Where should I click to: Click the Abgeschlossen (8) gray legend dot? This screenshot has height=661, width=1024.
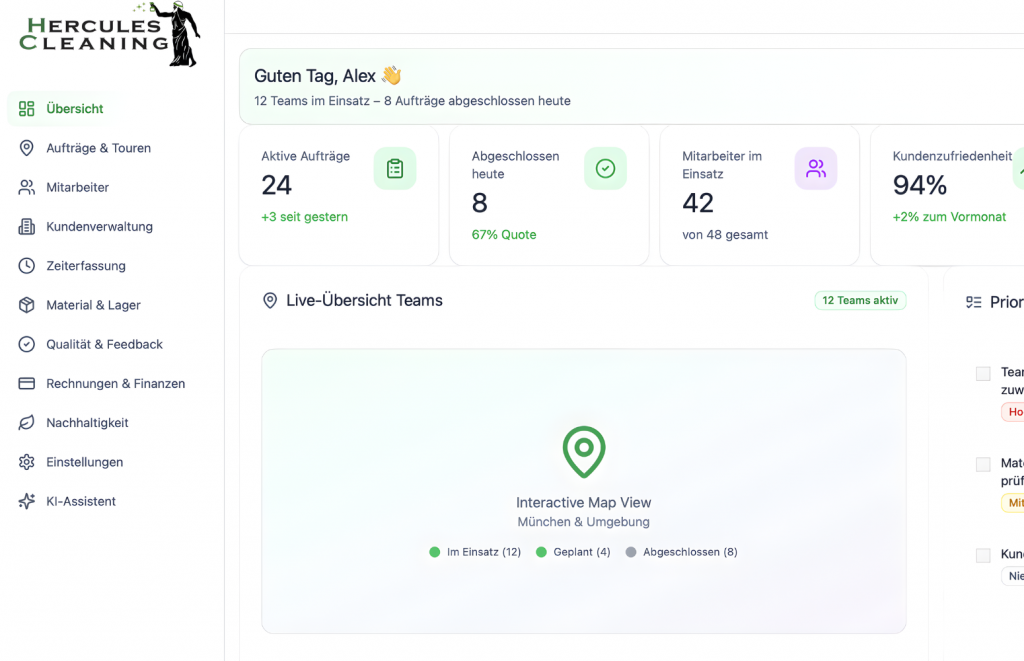click(x=630, y=552)
